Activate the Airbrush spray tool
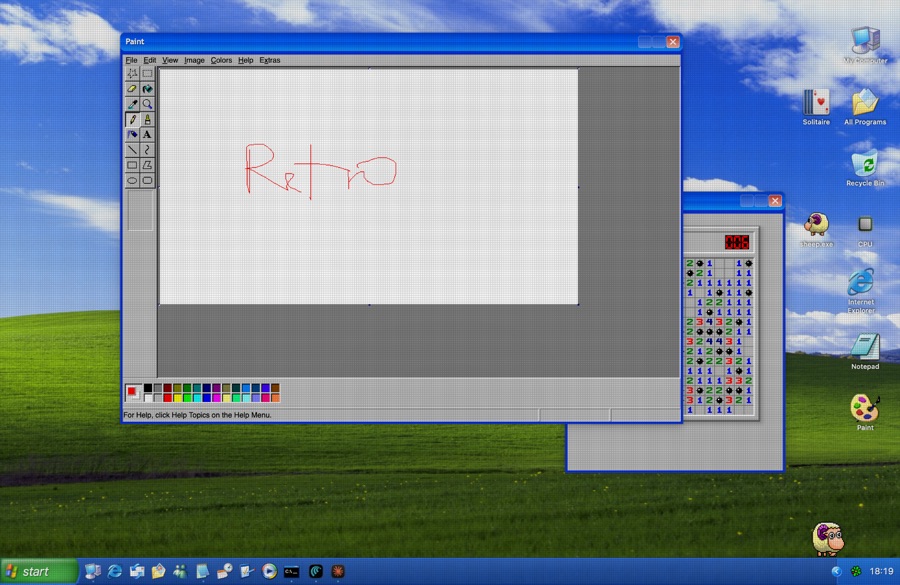The image size is (900, 585). tap(132, 134)
